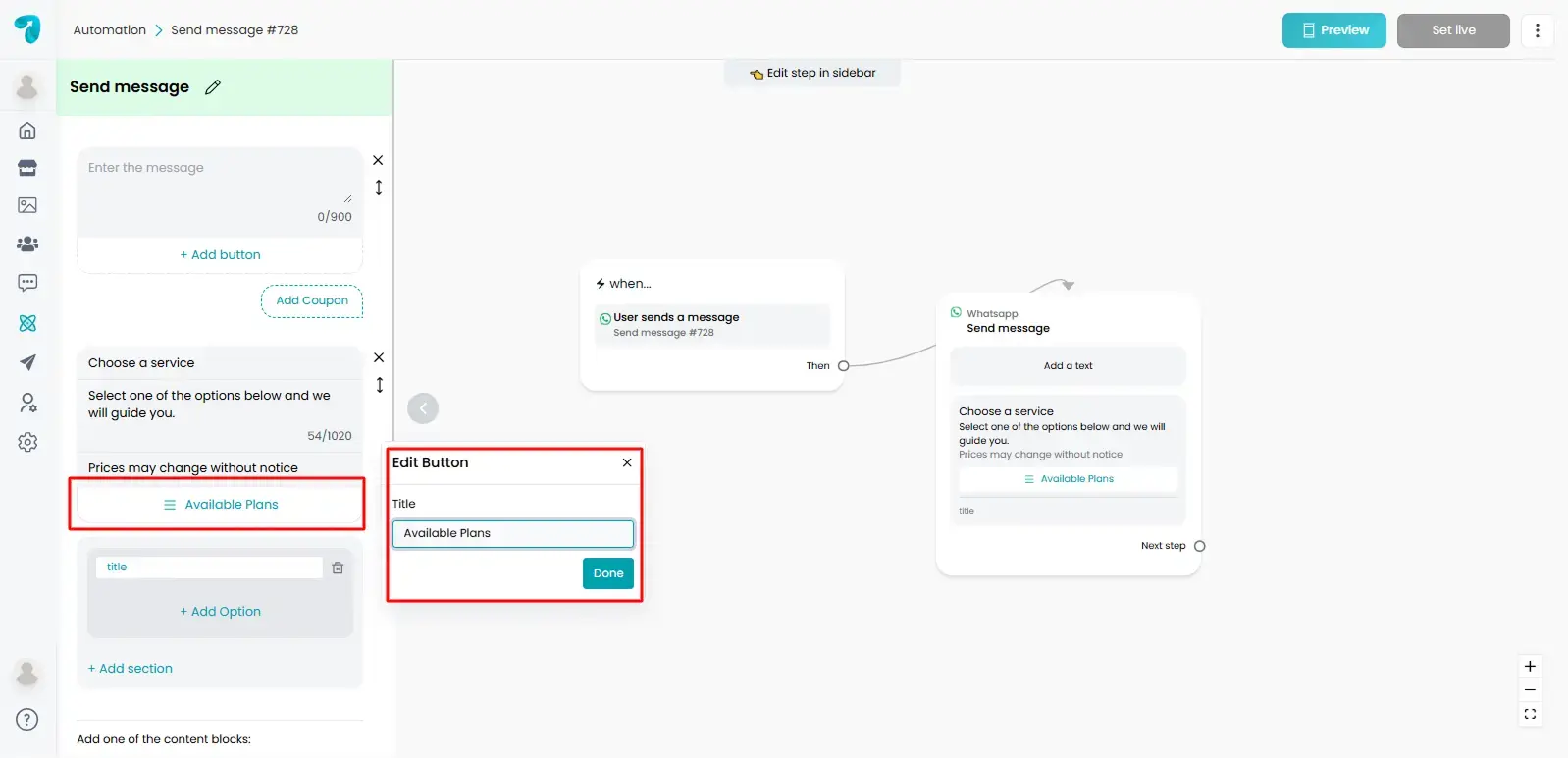The width and height of the screenshot is (1568, 758).
Task: Click the Set live button
Action: click(x=1452, y=30)
